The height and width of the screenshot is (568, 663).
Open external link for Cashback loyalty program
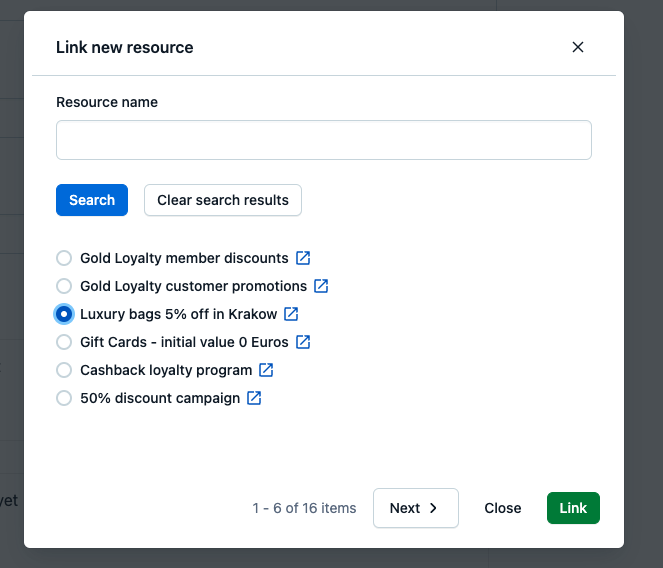tap(266, 370)
